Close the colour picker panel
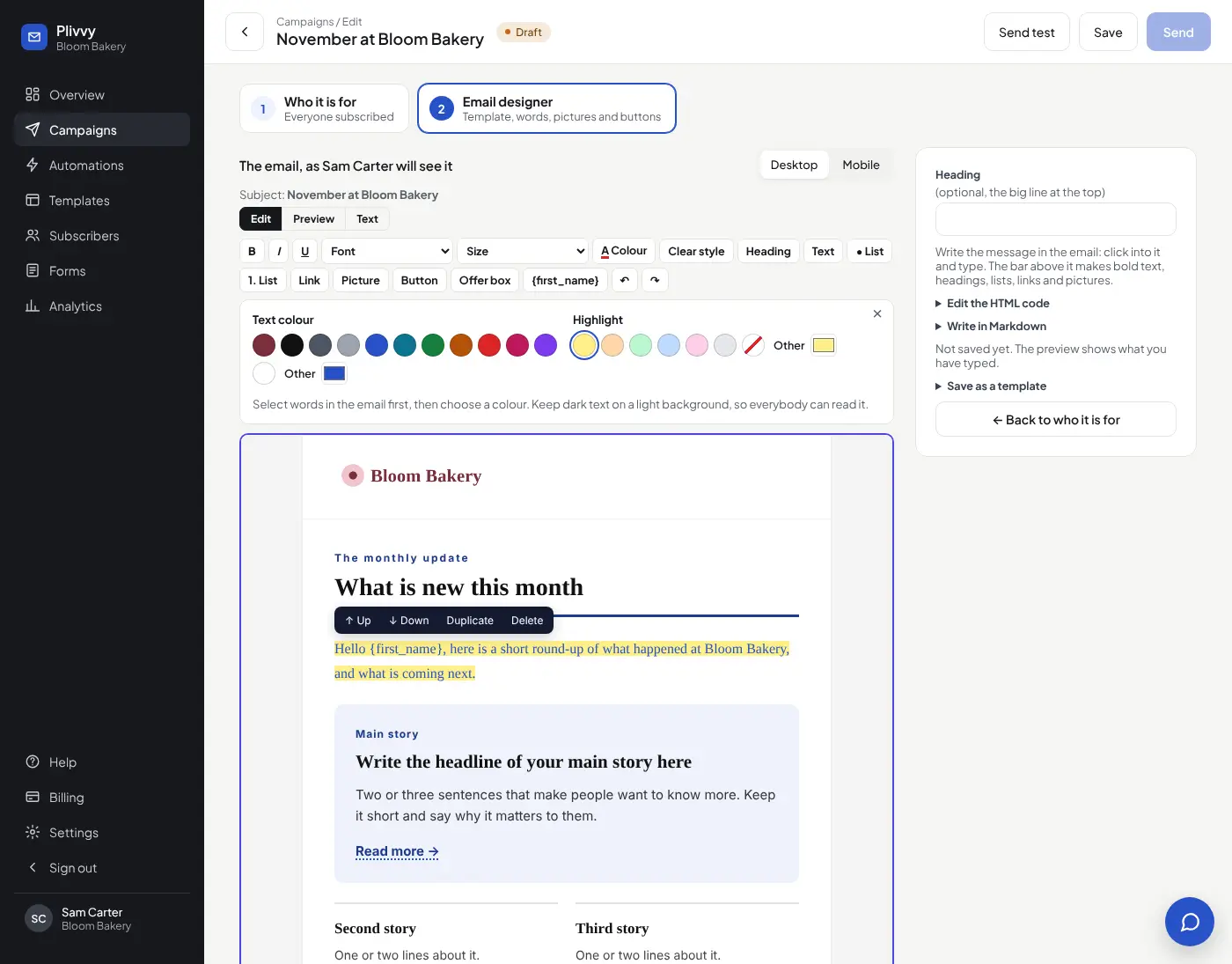1232x964 pixels. coord(877,313)
